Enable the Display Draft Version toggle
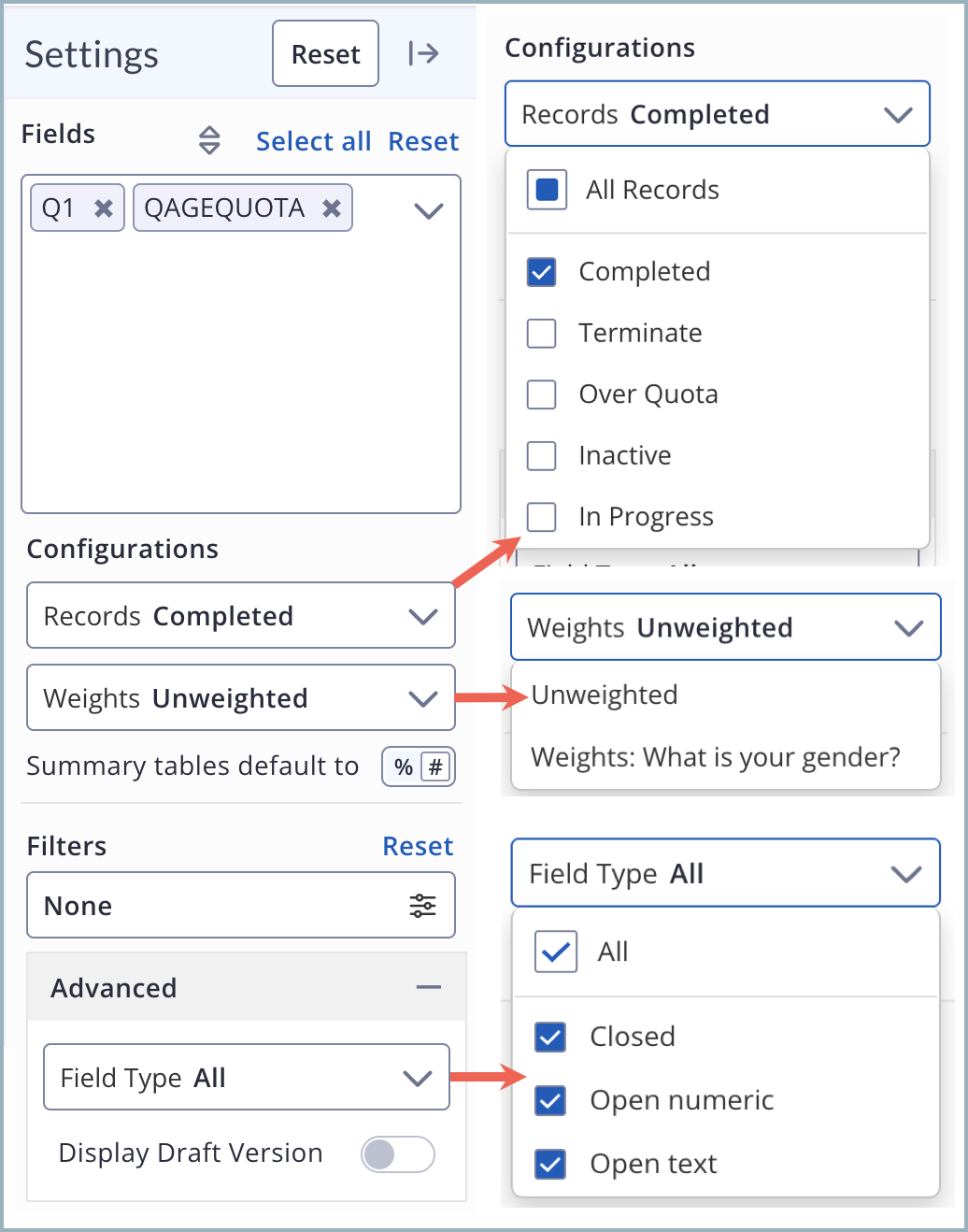The width and height of the screenshot is (968, 1232). click(x=396, y=1154)
